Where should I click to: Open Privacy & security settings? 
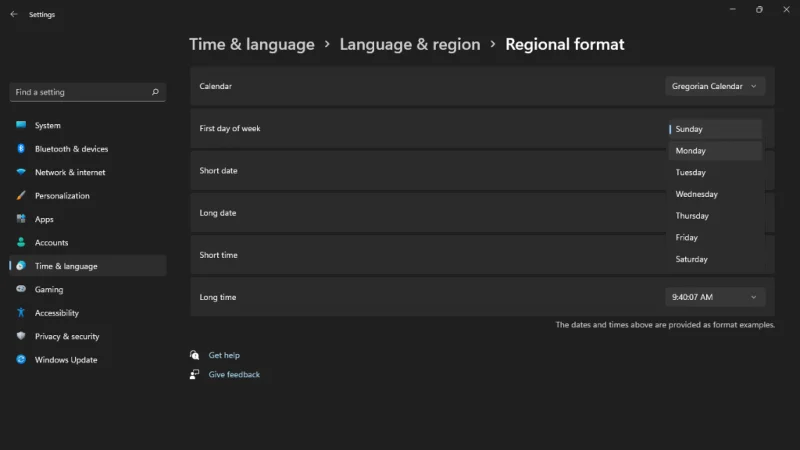point(88,336)
